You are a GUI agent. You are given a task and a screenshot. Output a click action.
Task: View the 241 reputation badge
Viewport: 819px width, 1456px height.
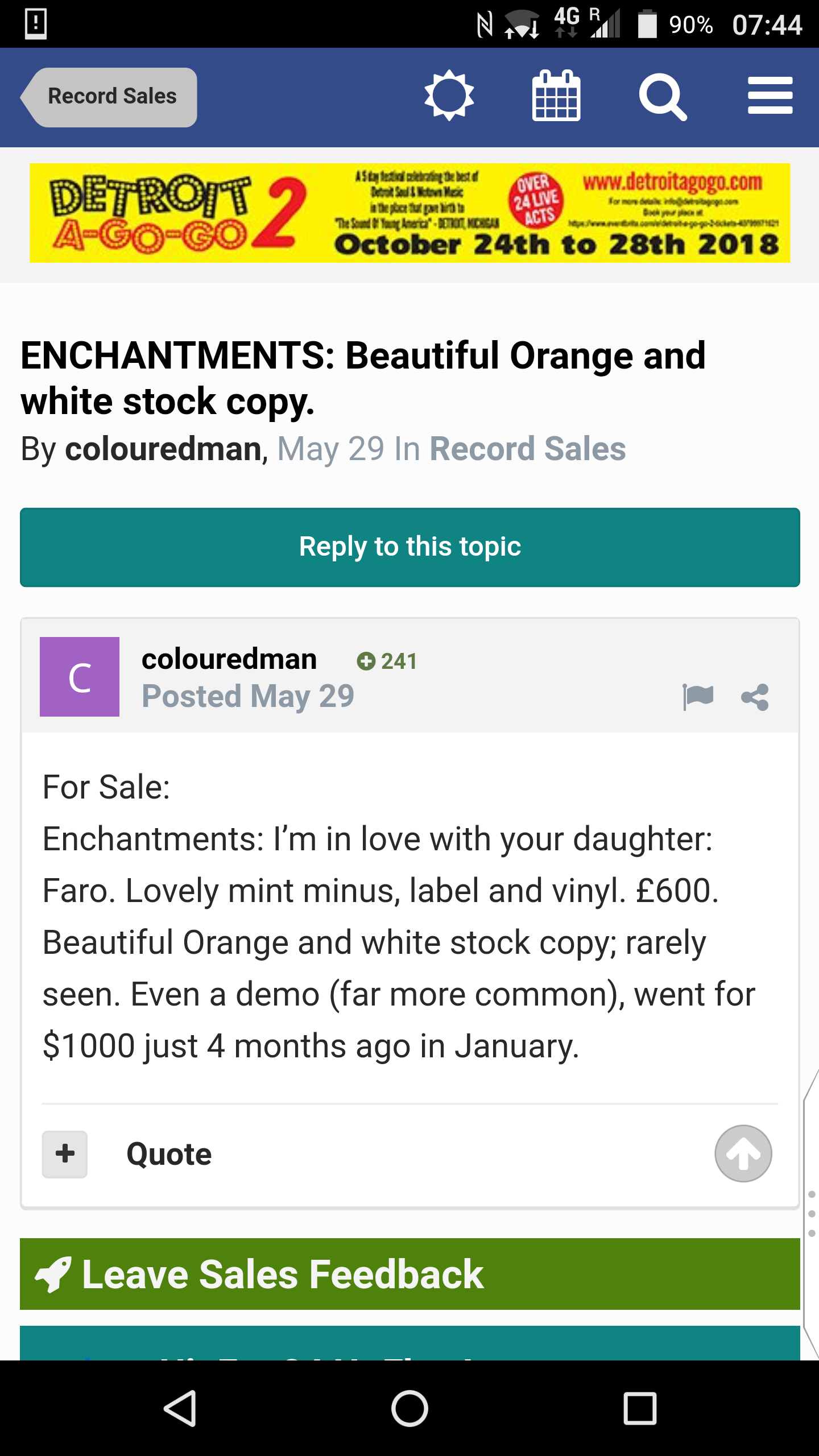pos(387,661)
